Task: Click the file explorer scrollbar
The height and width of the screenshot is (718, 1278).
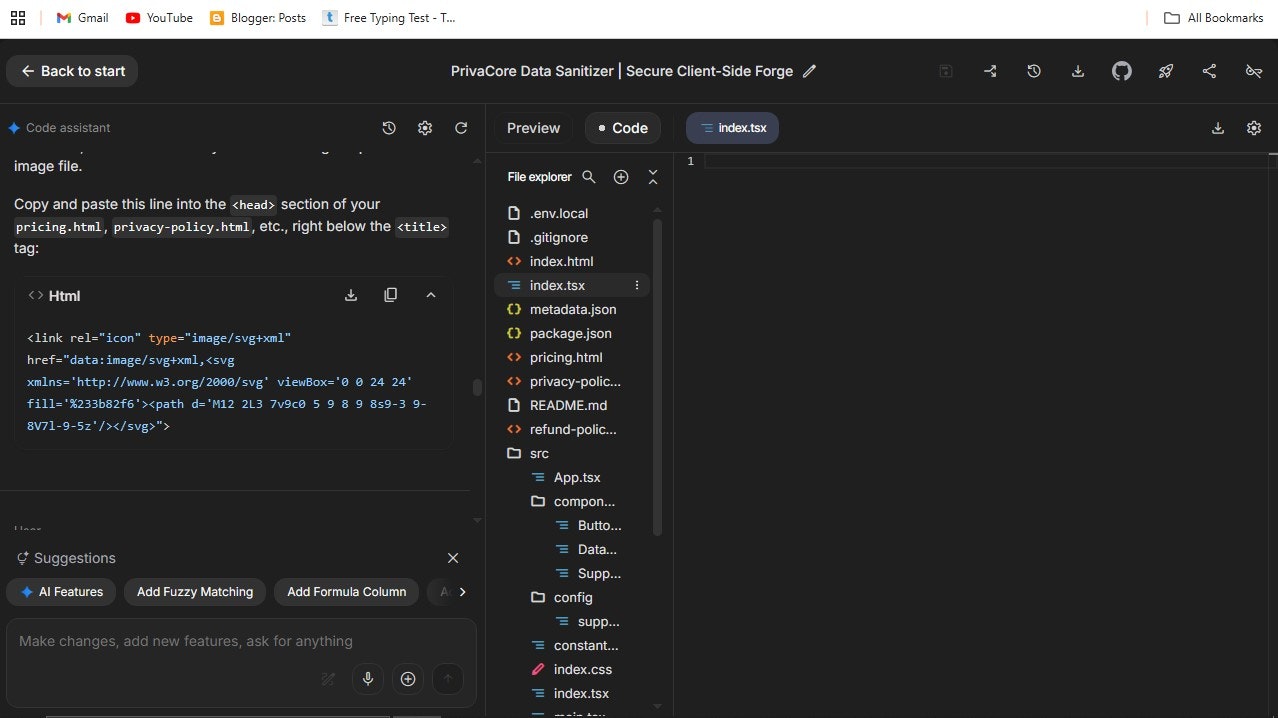Action: tap(657, 378)
